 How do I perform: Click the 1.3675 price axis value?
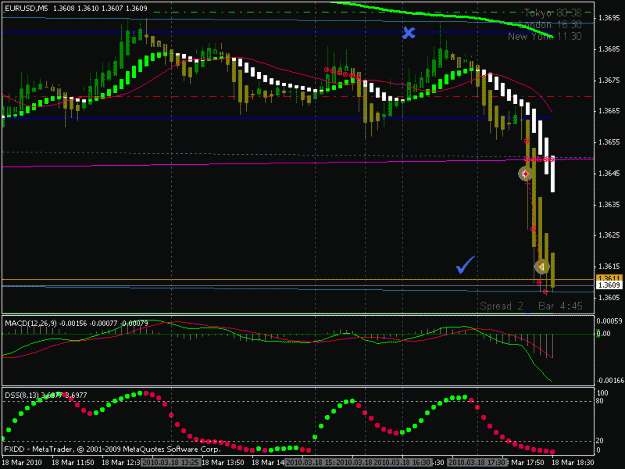coord(609,80)
